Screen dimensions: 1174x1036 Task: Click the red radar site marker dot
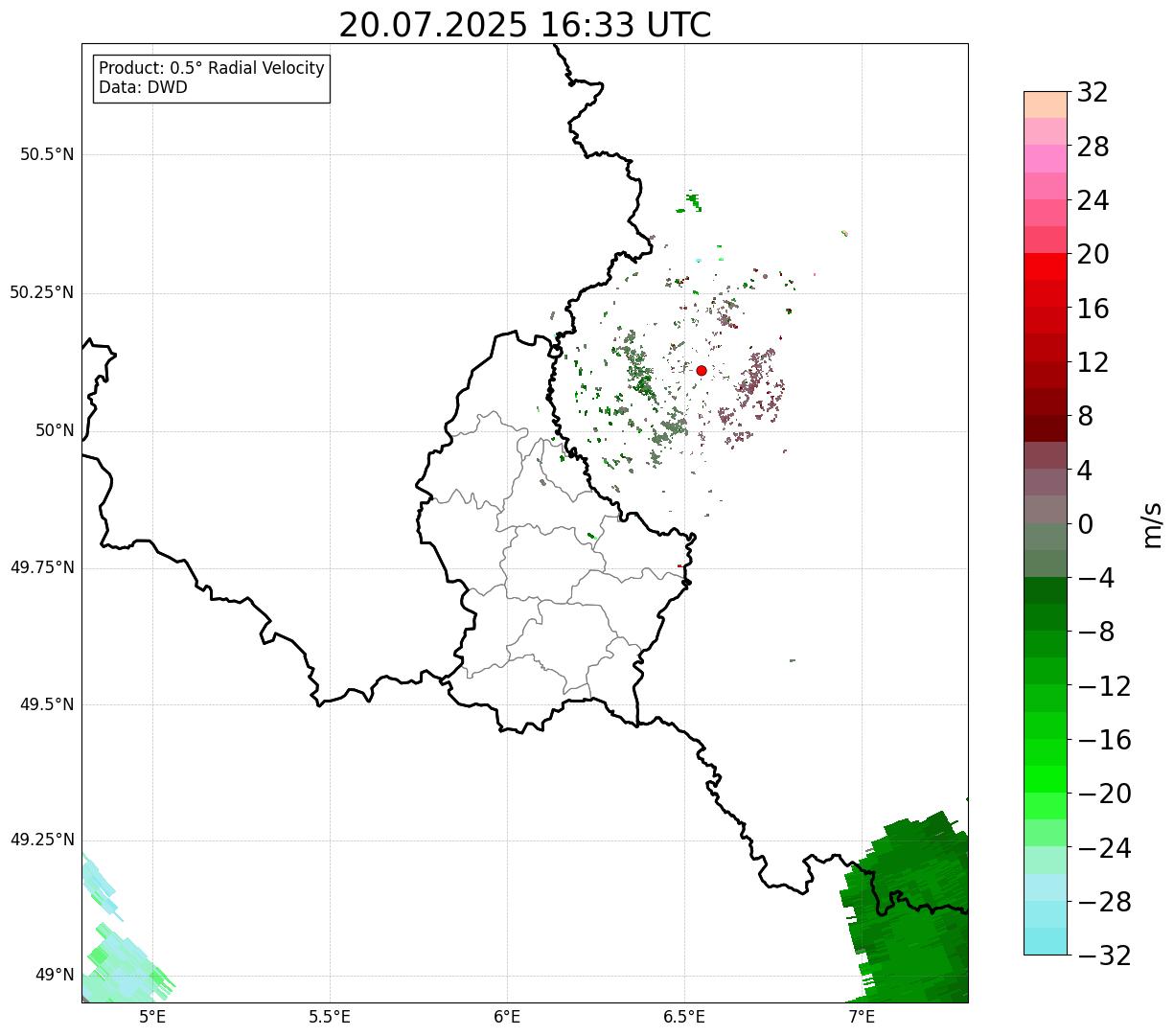click(702, 370)
